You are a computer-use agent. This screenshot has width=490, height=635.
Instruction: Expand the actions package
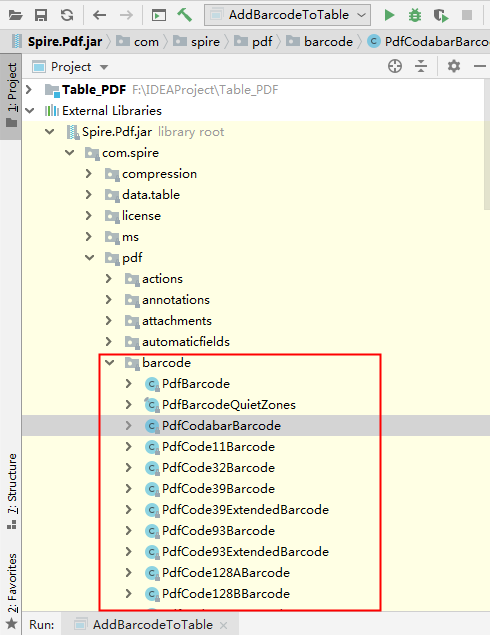[109, 279]
